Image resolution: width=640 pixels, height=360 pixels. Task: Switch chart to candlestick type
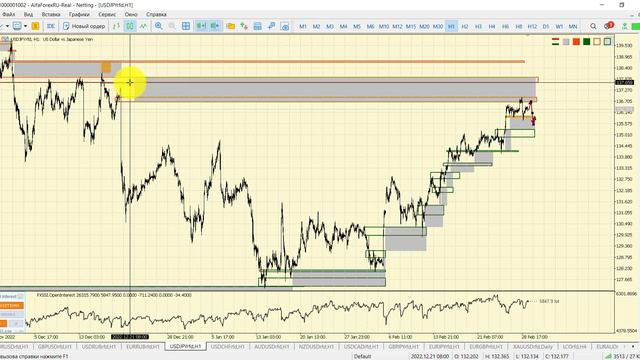click(x=130, y=26)
